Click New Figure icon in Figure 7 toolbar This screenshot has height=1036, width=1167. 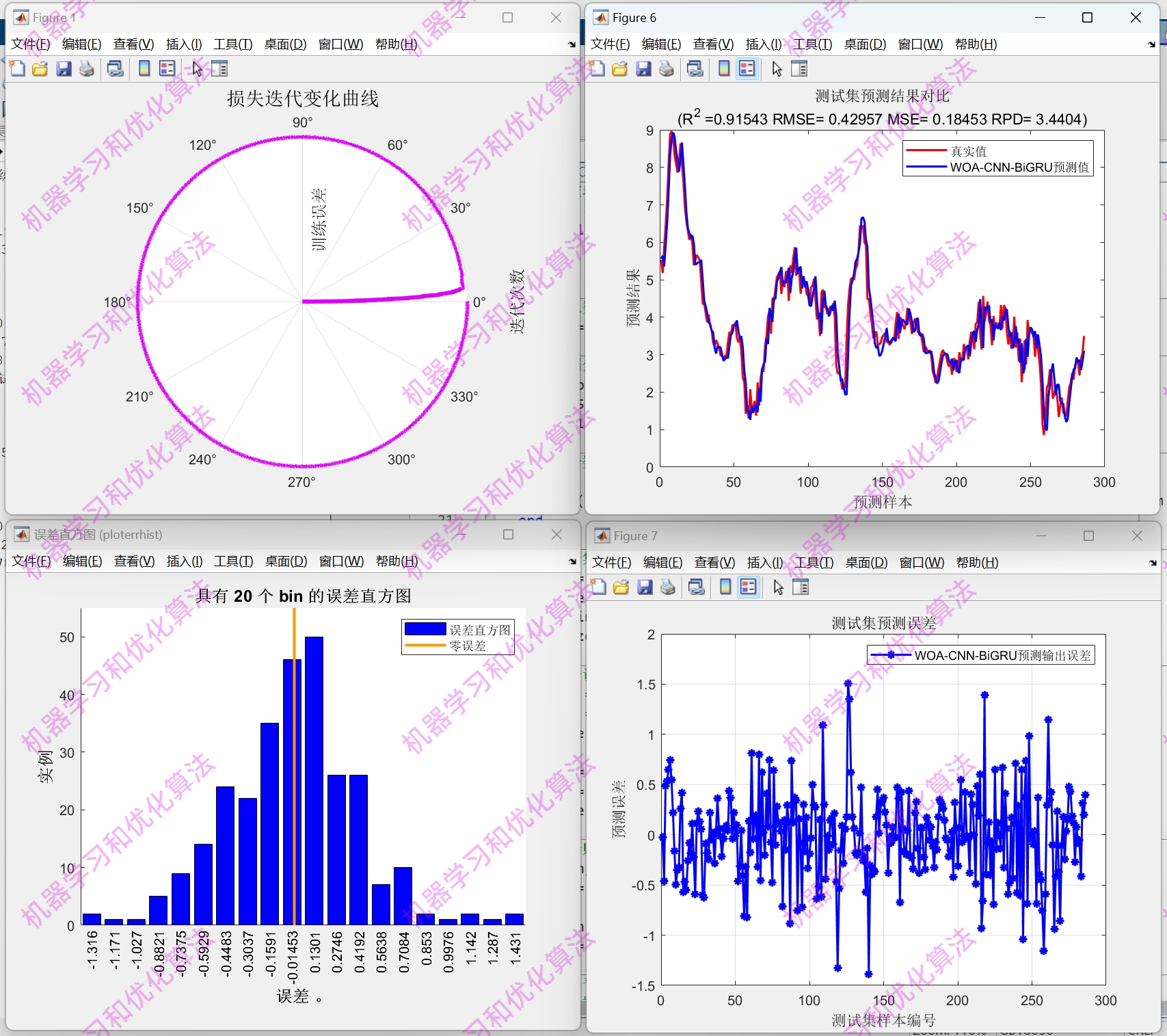(599, 587)
